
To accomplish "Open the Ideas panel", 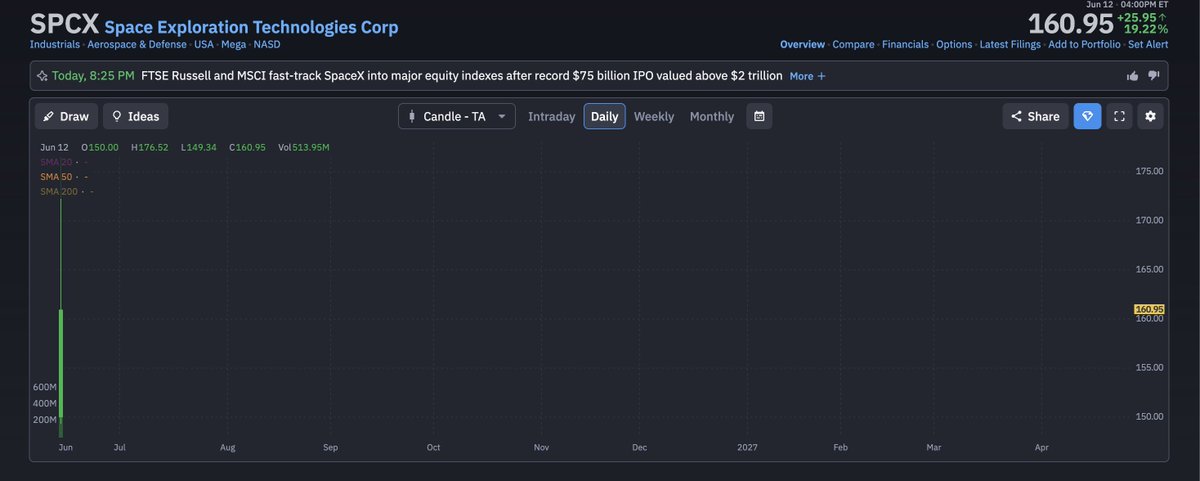I will [135, 116].
